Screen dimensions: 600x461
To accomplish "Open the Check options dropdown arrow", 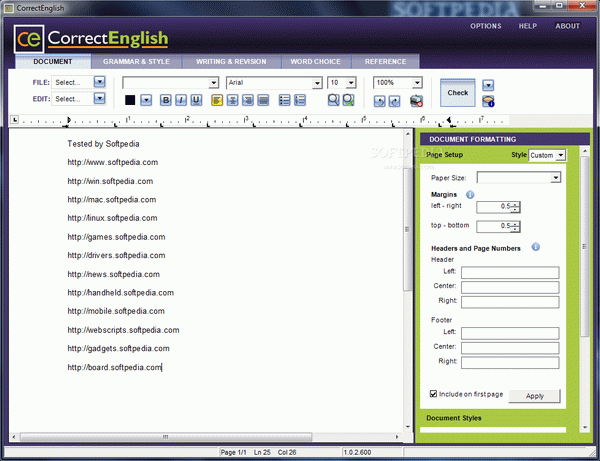I will point(488,85).
